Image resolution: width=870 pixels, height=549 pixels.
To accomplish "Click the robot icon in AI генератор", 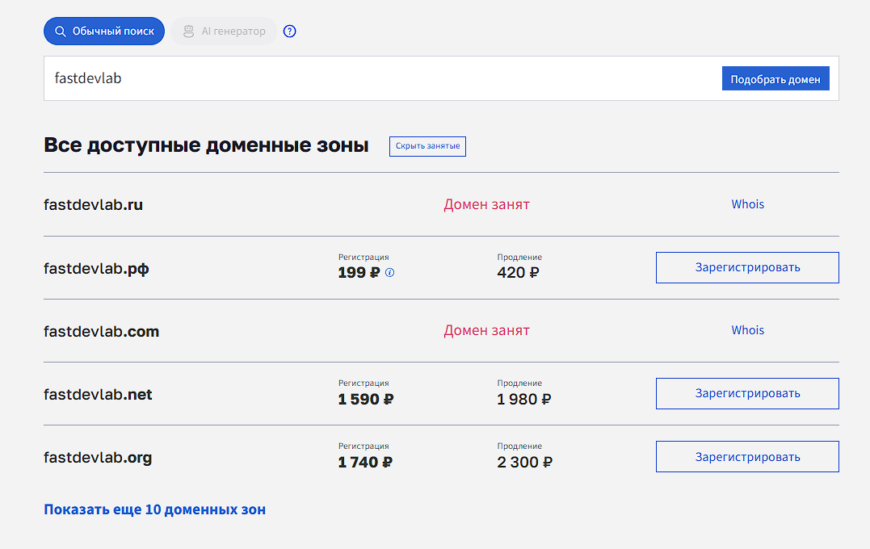I will 189,31.
